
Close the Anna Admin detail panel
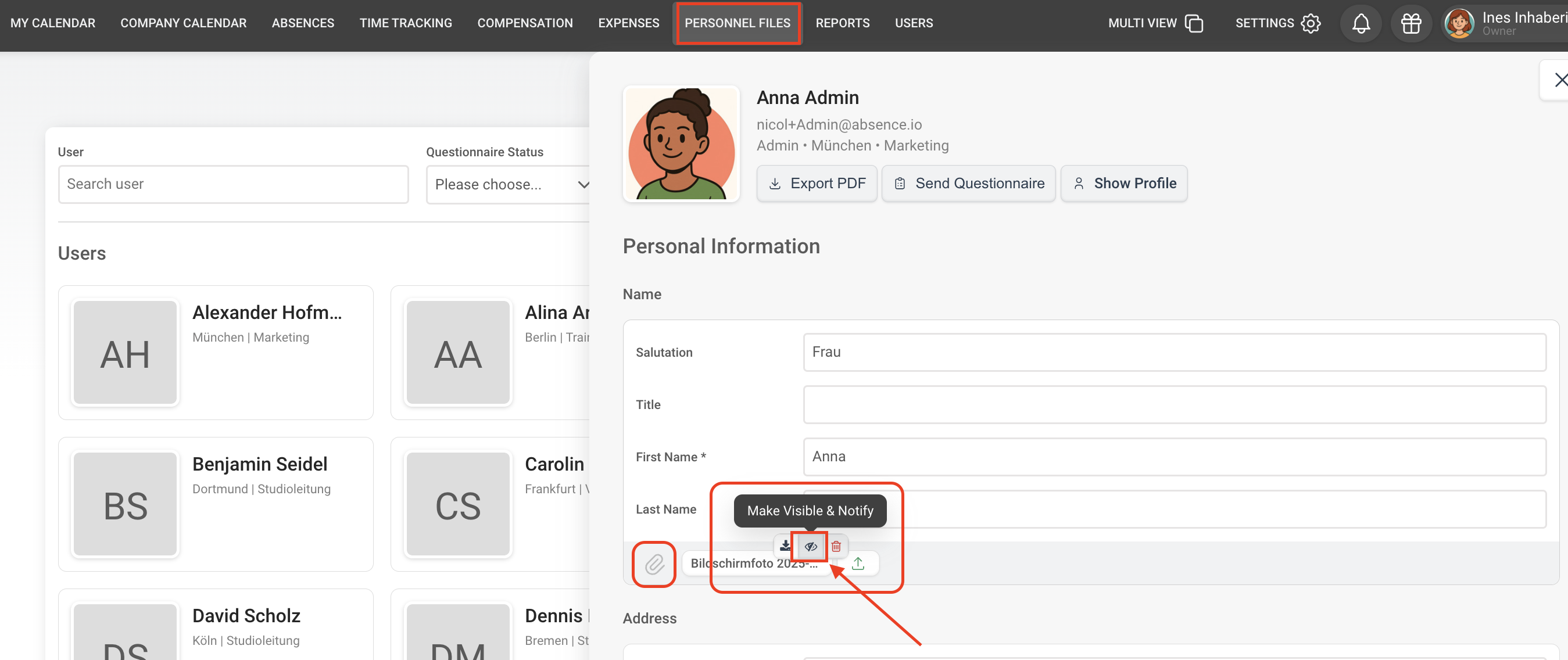coord(1558,80)
